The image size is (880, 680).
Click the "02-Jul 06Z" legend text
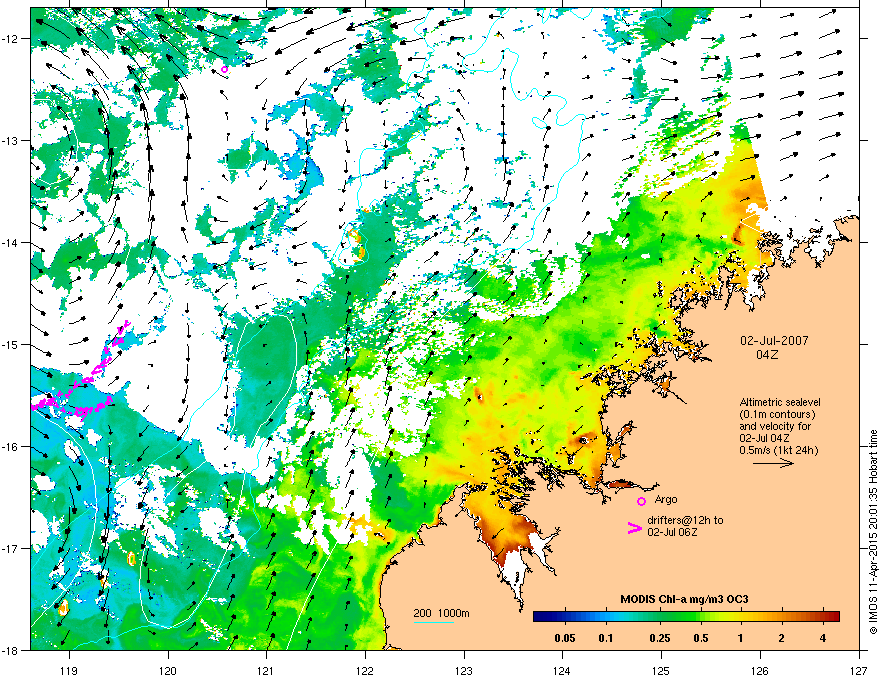tap(672, 532)
